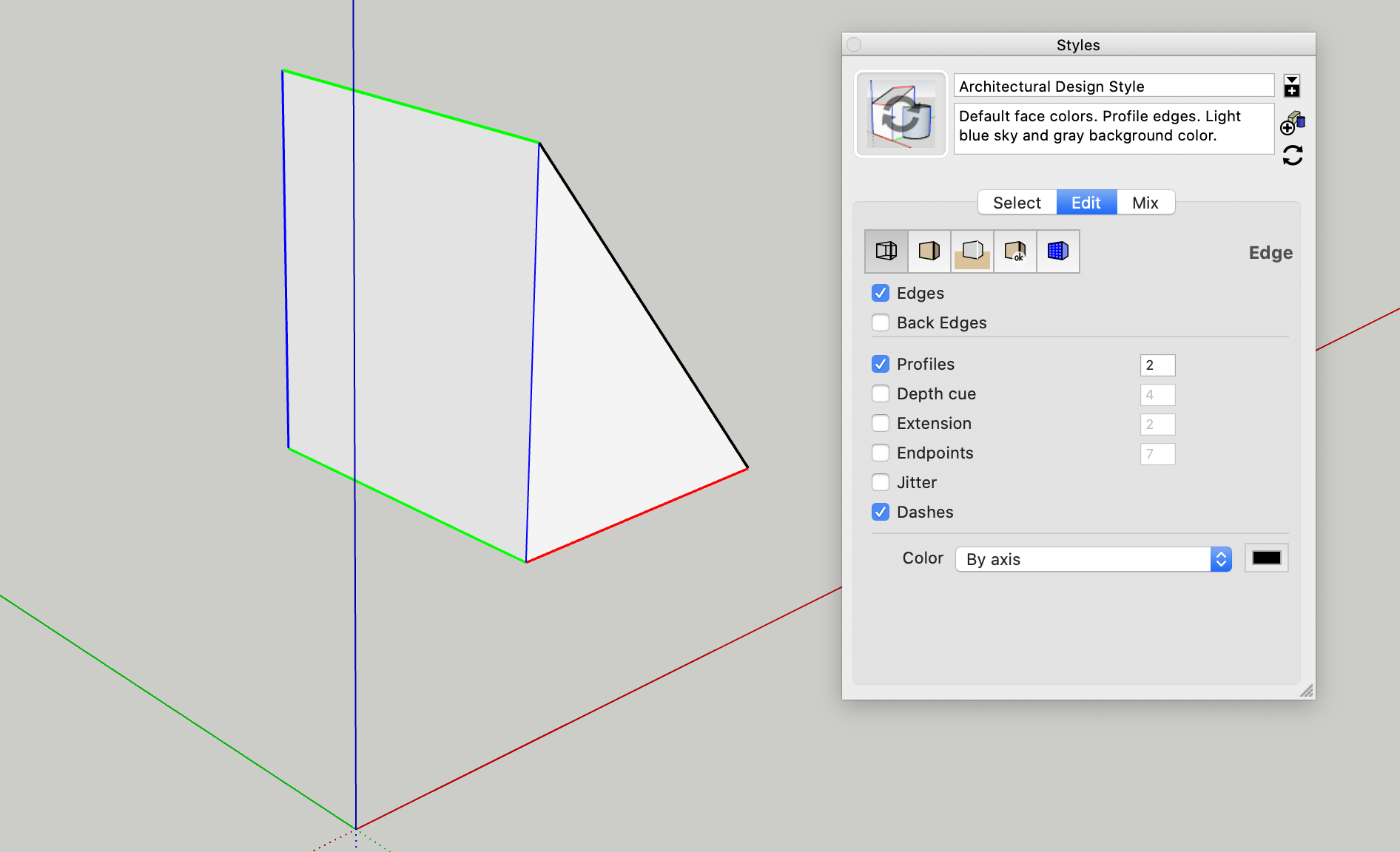Click the Profiles width field
The height and width of the screenshot is (852, 1400).
1157,365
